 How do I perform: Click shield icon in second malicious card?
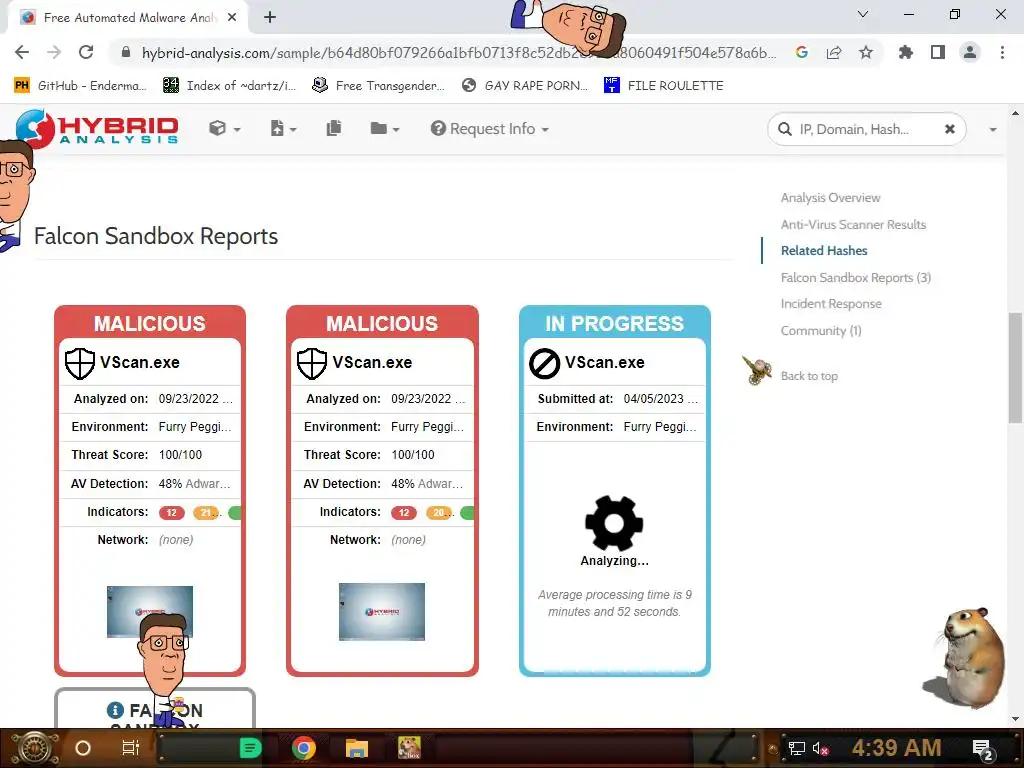tap(312, 363)
